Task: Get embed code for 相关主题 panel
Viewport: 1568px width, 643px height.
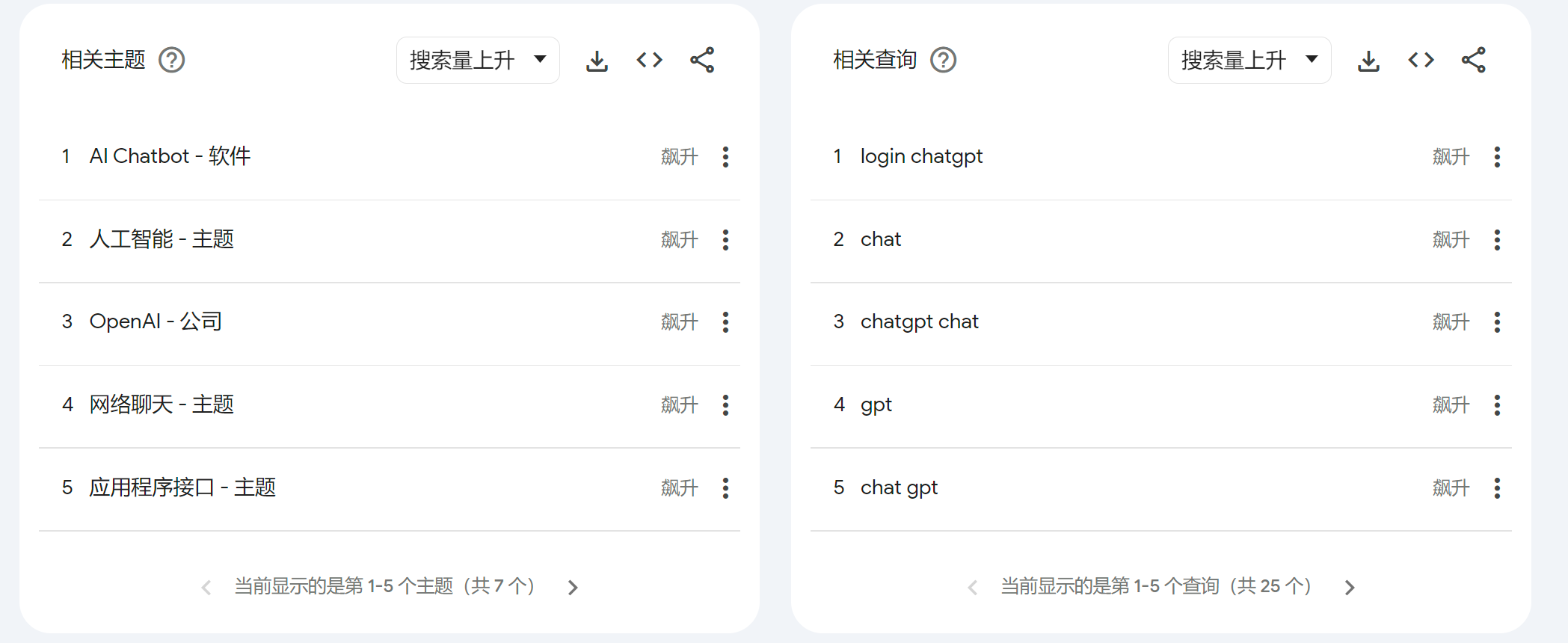Action: pos(649,60)
